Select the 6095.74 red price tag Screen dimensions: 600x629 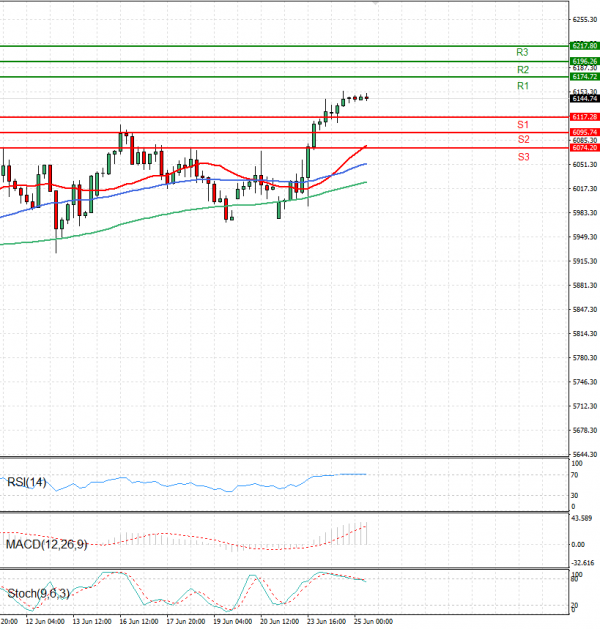pos(585,132)
